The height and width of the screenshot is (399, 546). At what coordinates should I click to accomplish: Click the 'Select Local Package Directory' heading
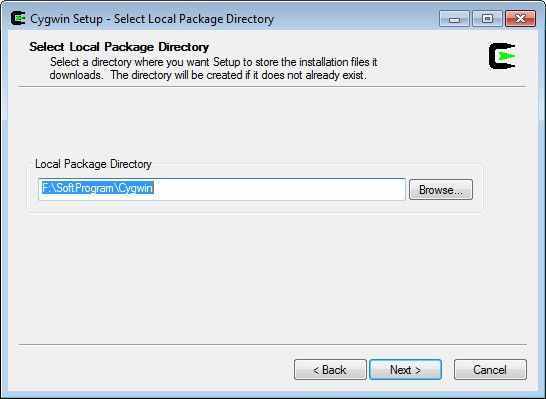[x=119, y=47]
